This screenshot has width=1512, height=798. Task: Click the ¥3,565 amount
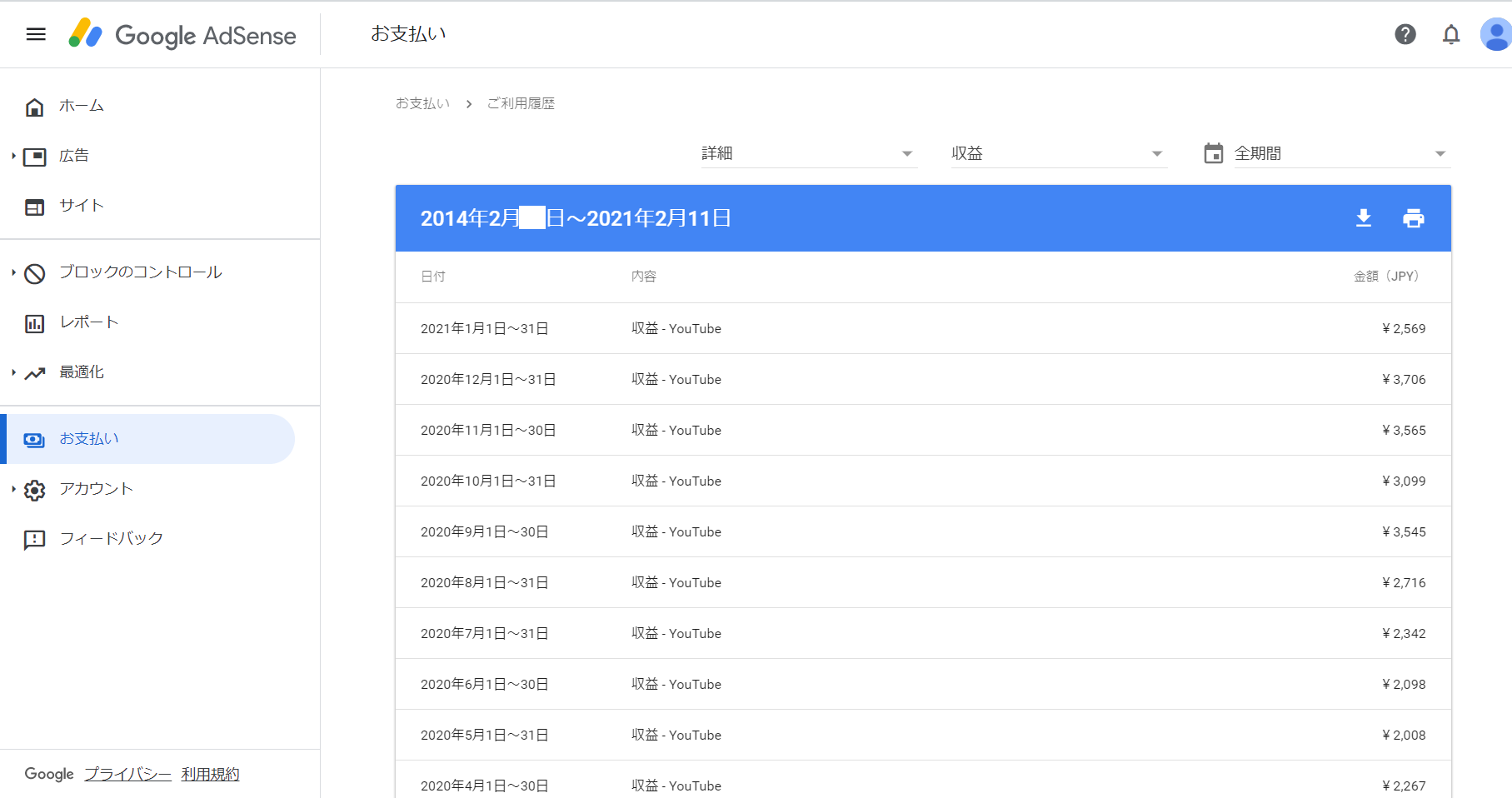1404,431
